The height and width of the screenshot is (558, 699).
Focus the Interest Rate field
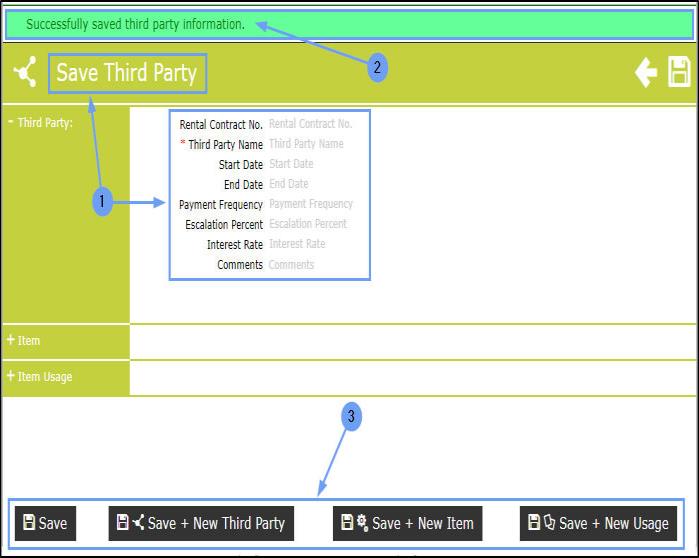(297, 244)
